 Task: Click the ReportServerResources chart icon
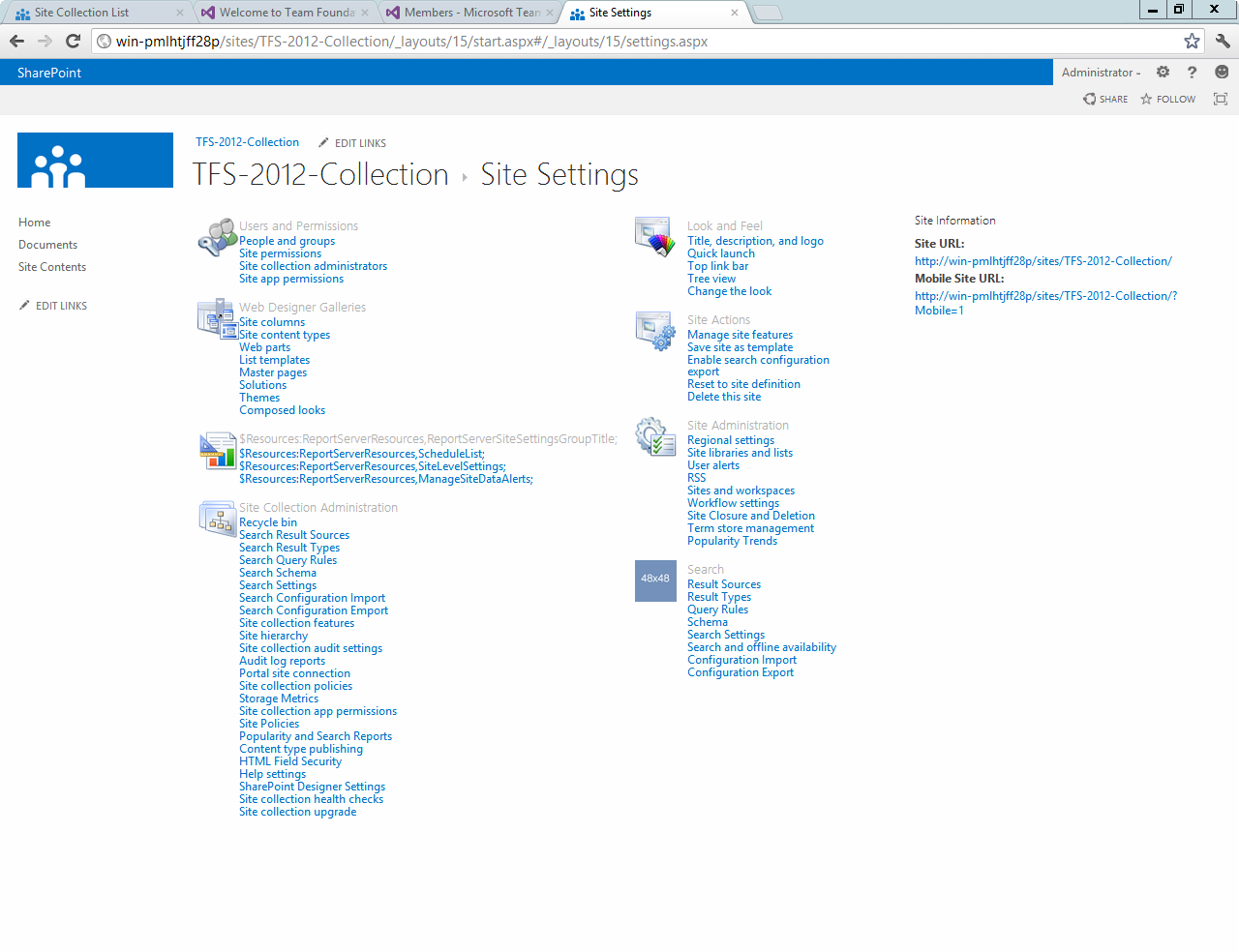pyautogui.click(x=216, y=450)
